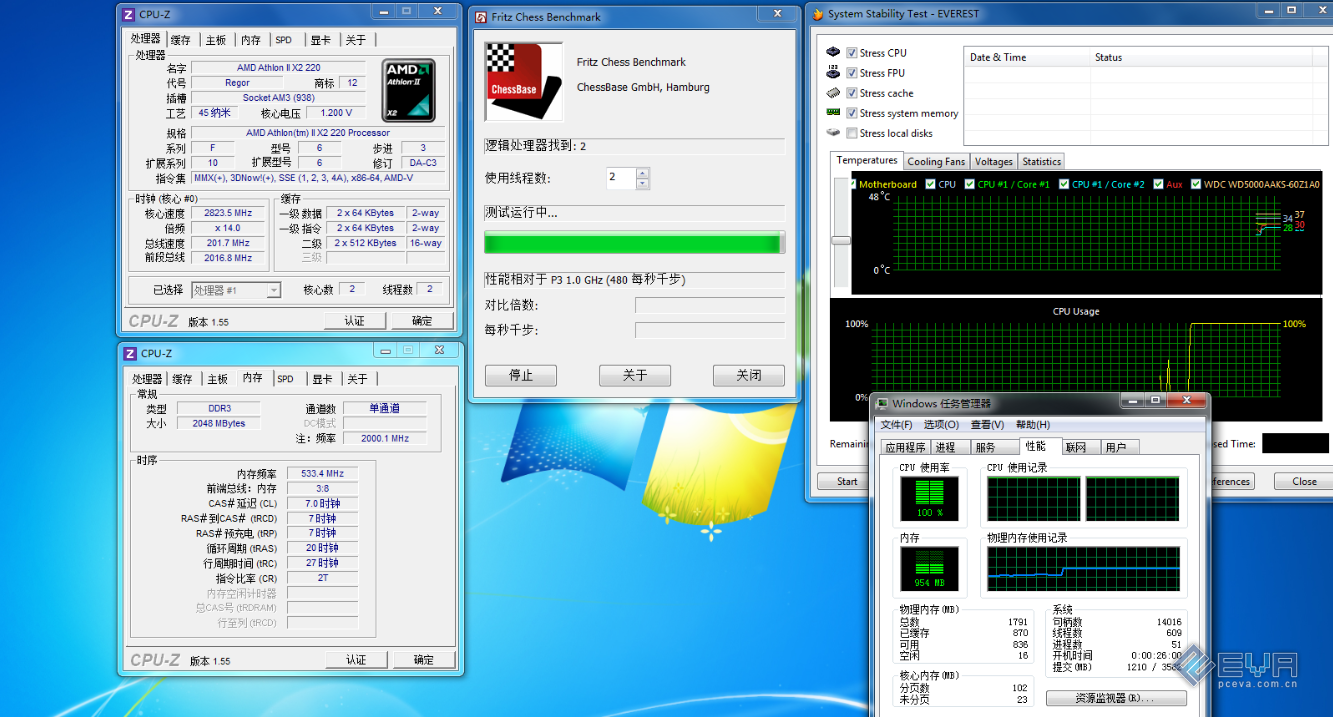
Task: Open the 选项(O) menu in Task Manager
Action: 943,425
